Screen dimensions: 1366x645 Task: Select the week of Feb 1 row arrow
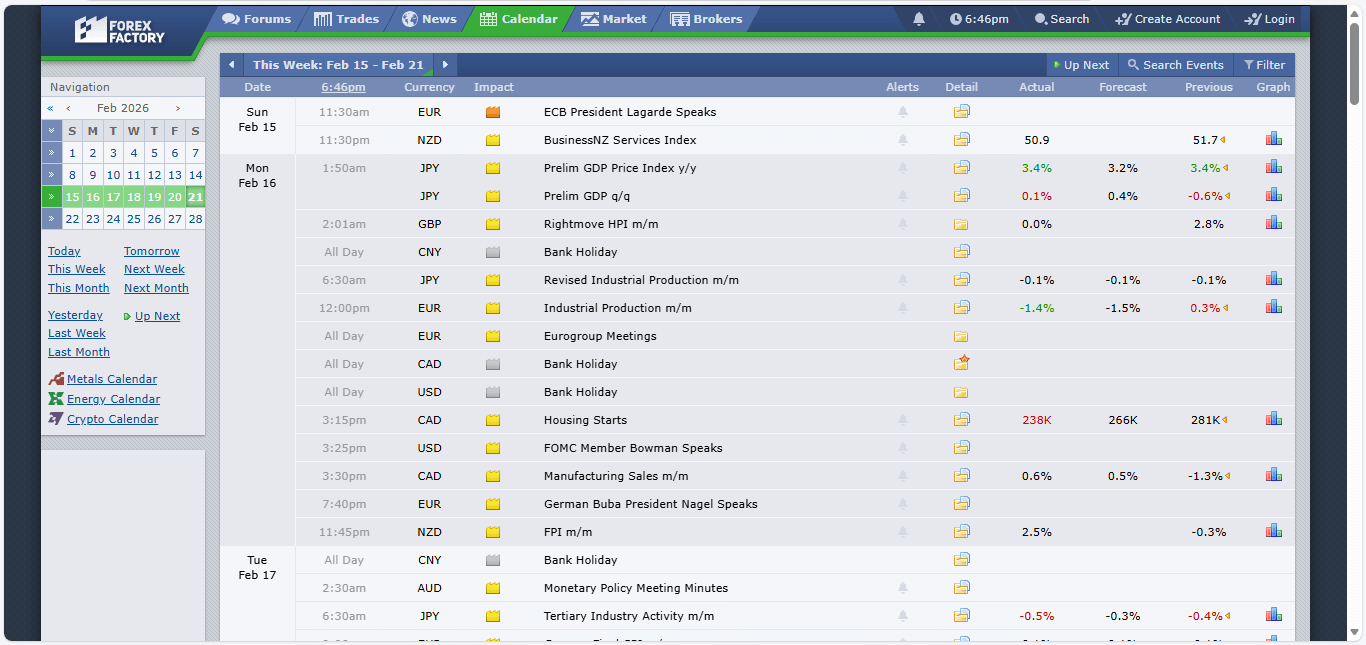point(52,153)
